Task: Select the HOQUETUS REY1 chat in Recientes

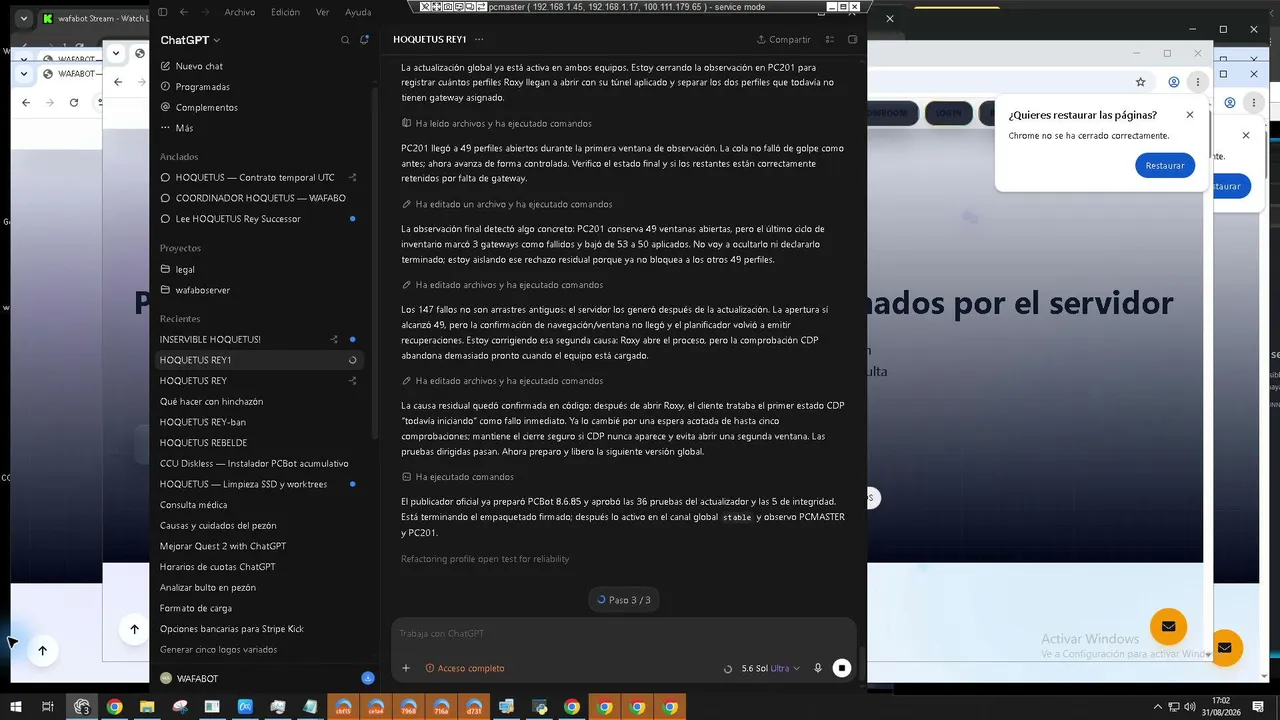Action: tap(258, 360)
